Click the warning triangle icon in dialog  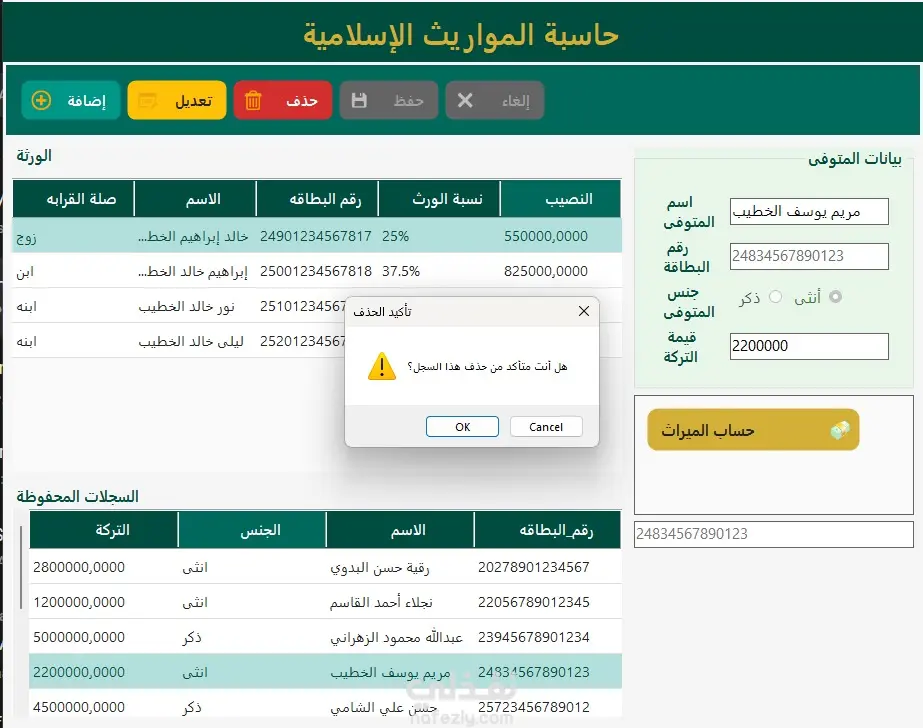click(x=382, y=366)
